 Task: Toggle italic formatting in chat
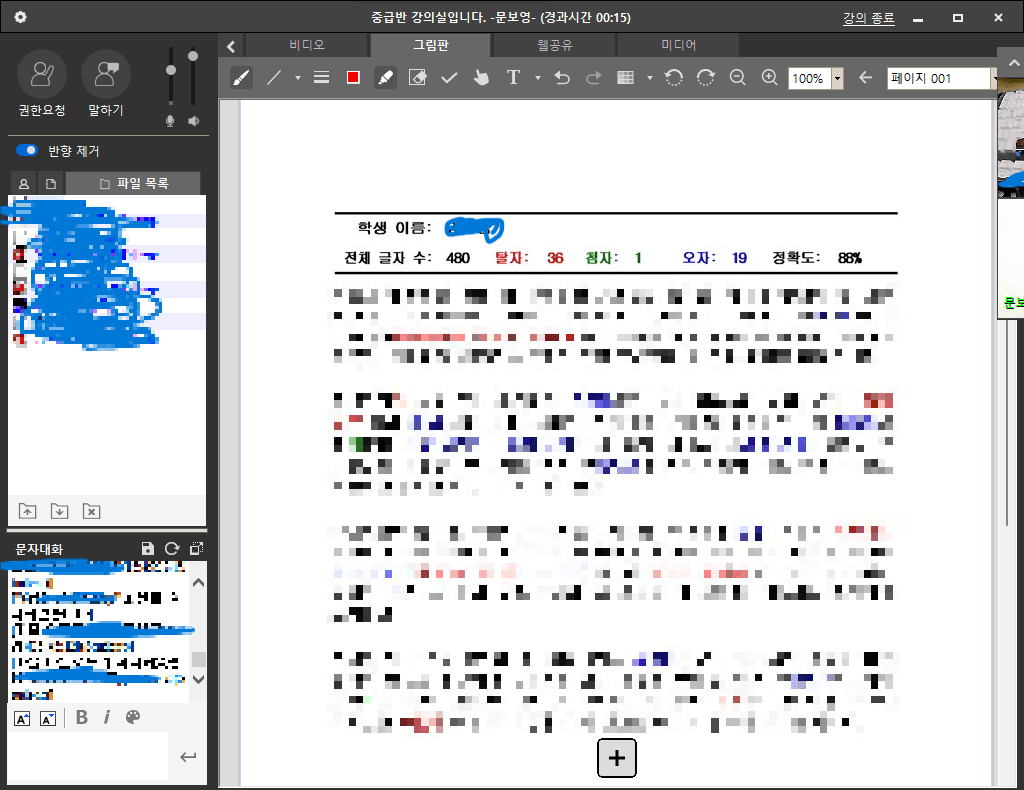point(106,717)
